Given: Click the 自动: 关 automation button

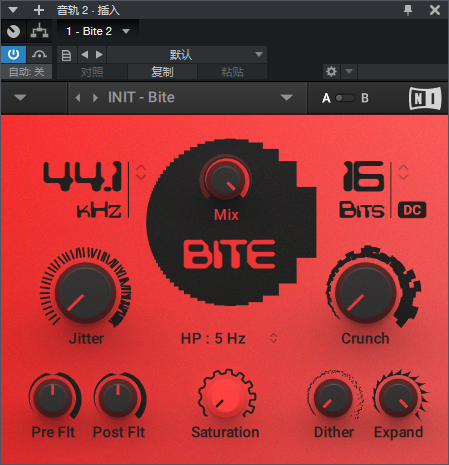Looking at the screenshot, I should (x=27, y=72).
